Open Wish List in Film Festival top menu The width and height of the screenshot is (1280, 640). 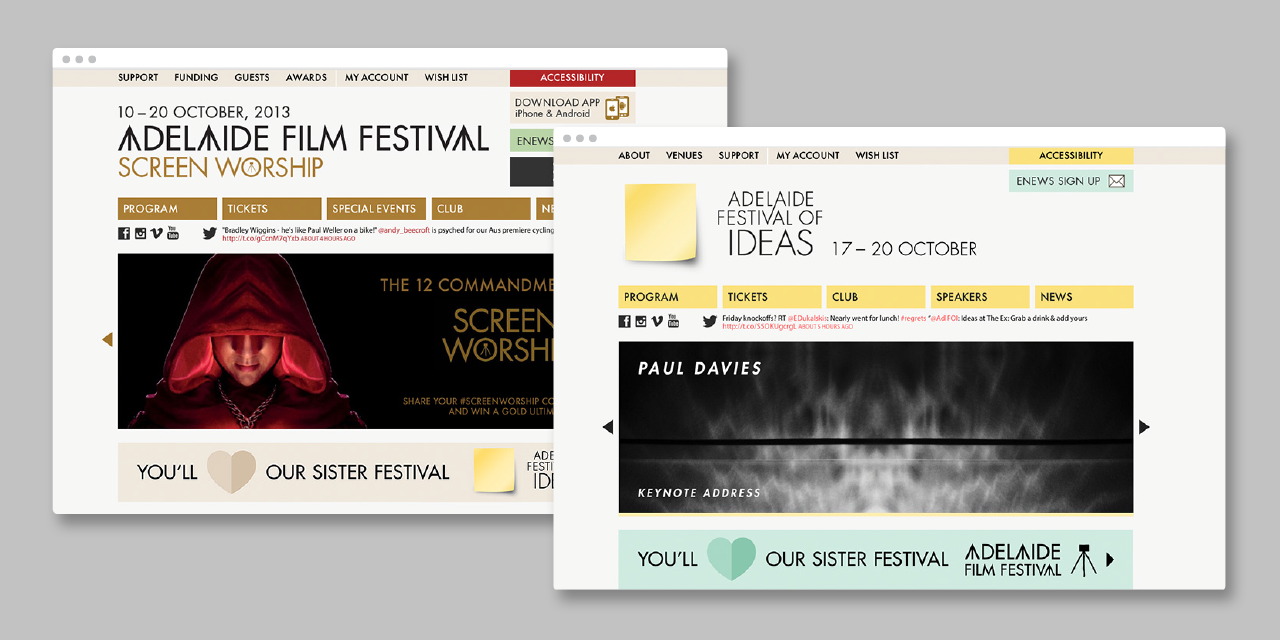[x=446, y=77]
